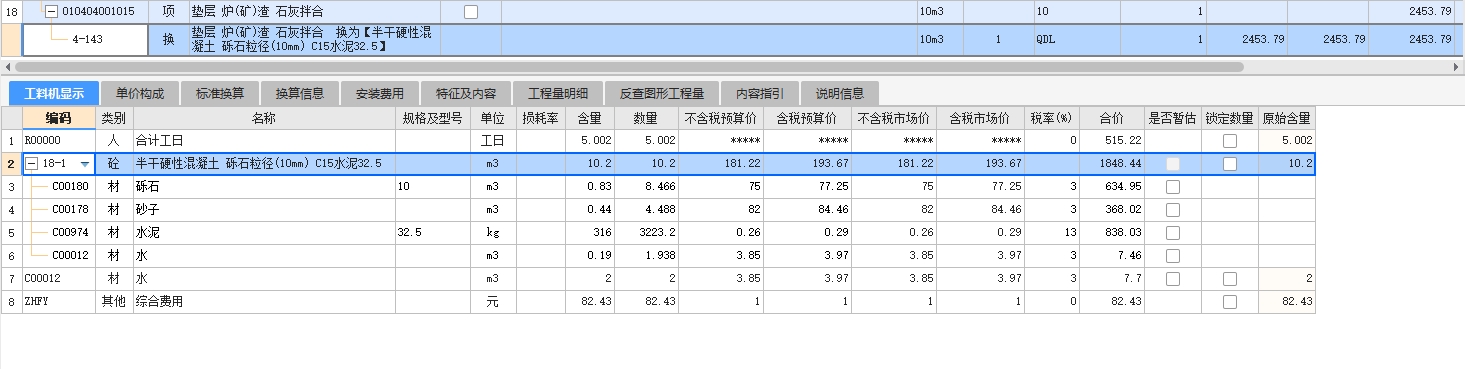The image size is (1465, 369).
Task: Collapse the 18-1 concrete material row
Action: point(32,164)
